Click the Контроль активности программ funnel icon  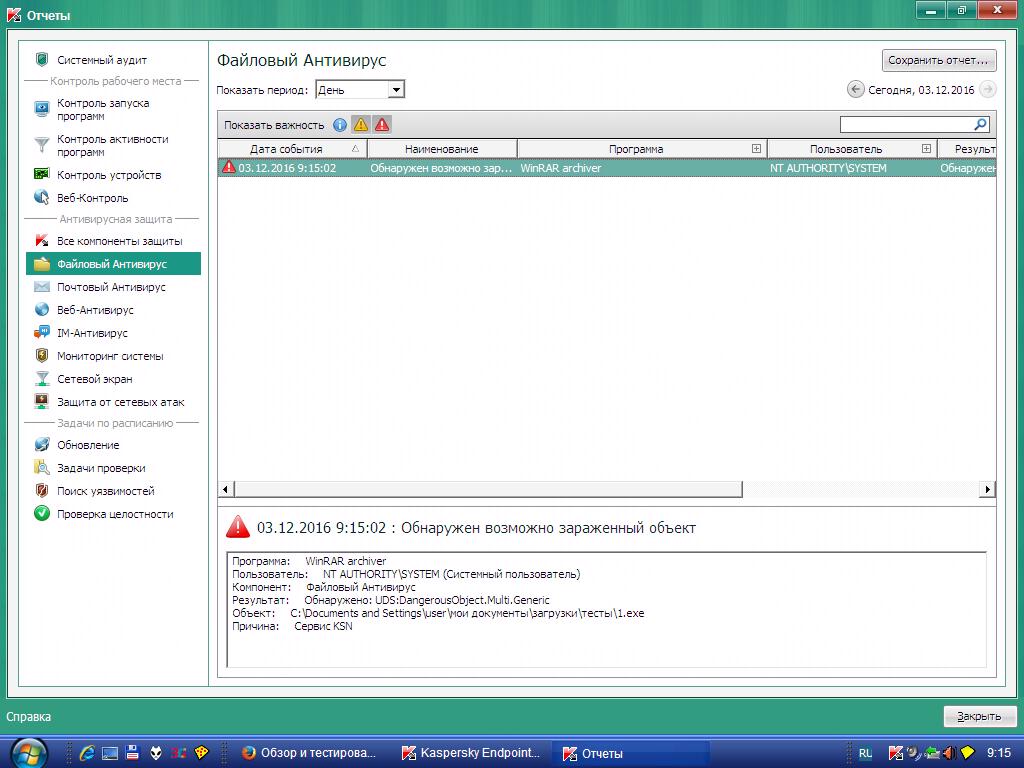[42, 144]
